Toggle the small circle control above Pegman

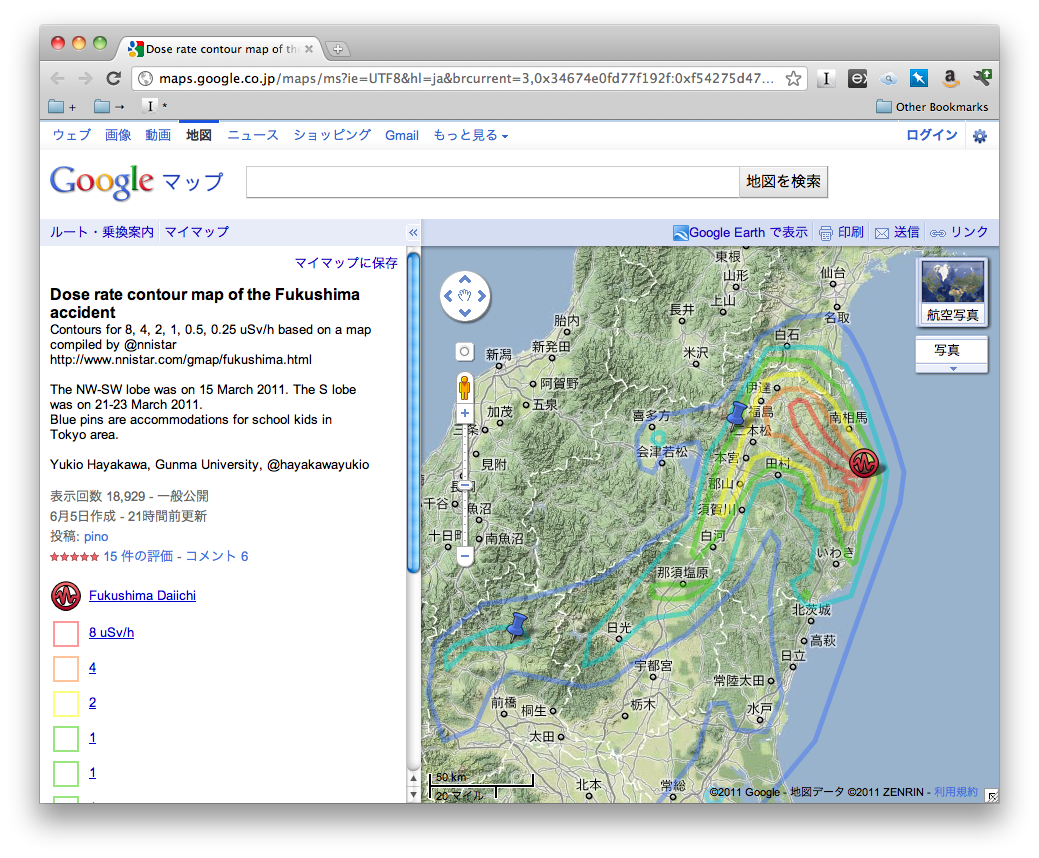464,351
